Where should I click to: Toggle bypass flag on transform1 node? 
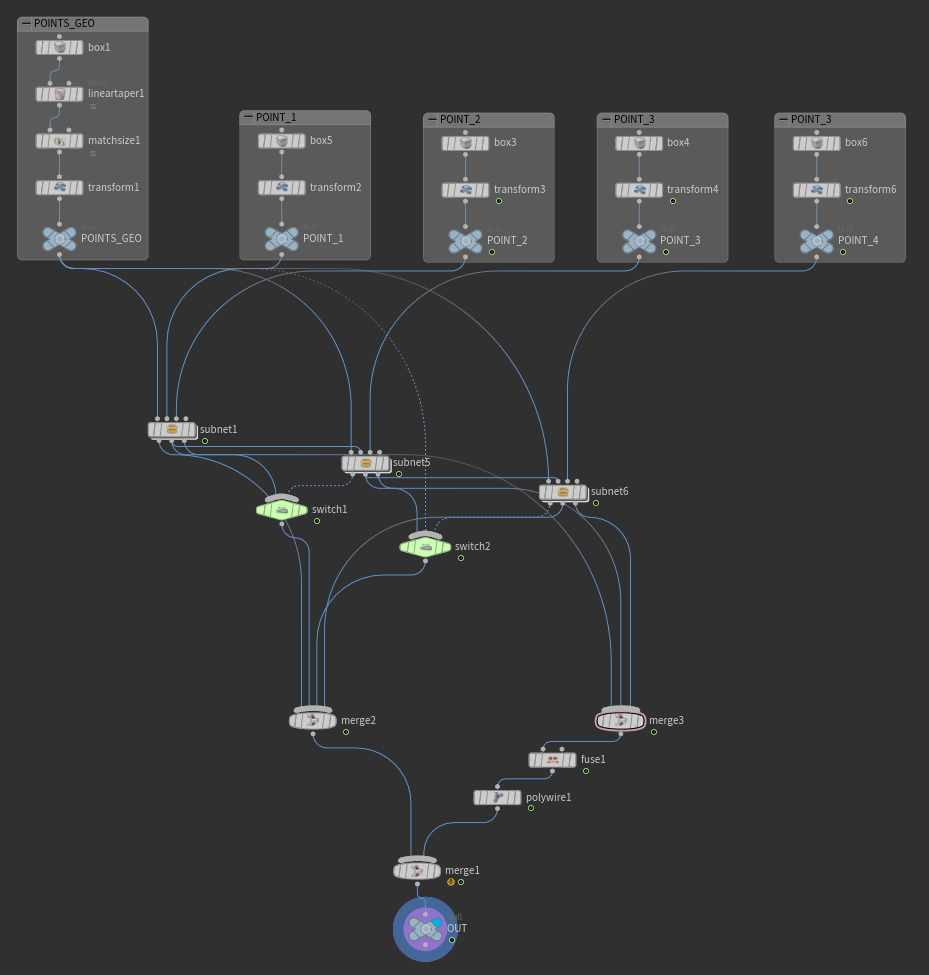tap(42, 187)
